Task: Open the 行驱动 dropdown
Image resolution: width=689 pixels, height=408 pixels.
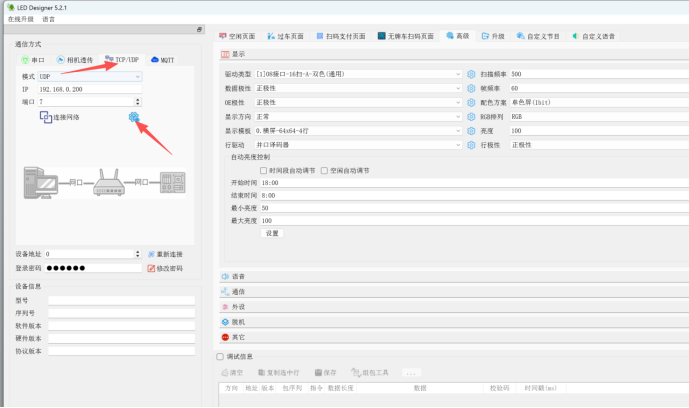Action: click(x=358, y=145)
